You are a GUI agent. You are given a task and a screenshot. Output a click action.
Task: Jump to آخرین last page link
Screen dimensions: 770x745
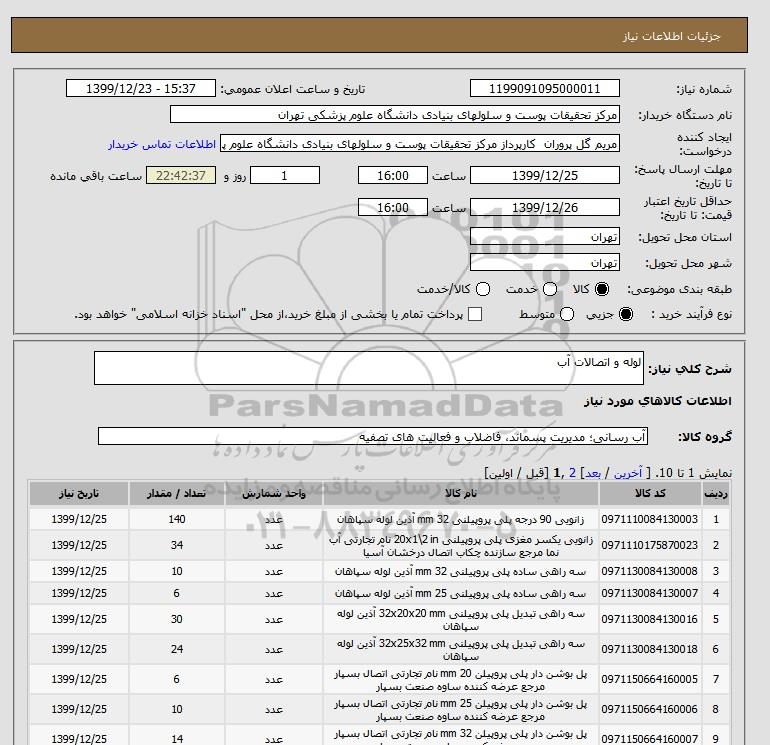coord(628,473)
